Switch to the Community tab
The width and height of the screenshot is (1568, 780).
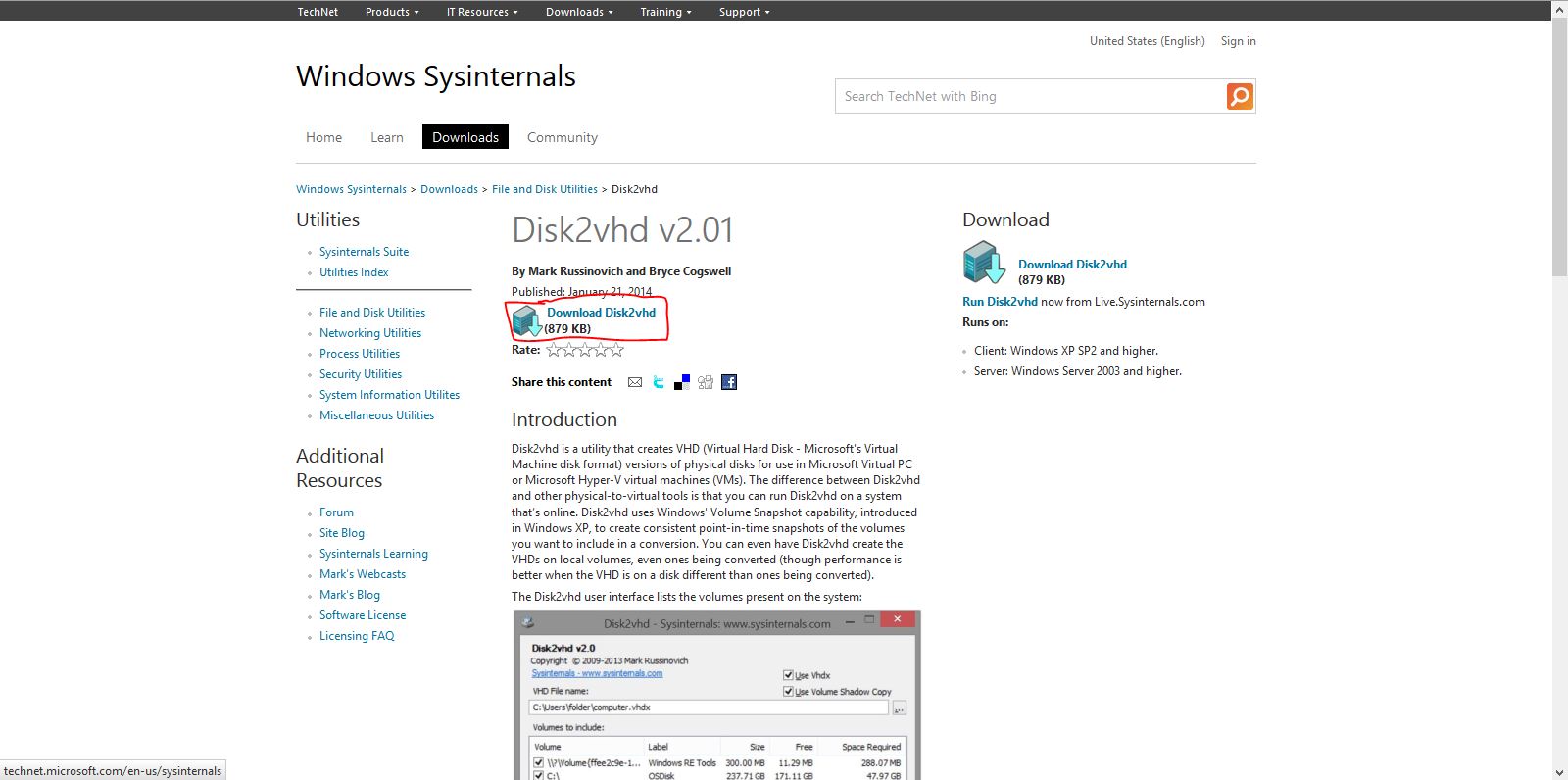coord(562,137)
